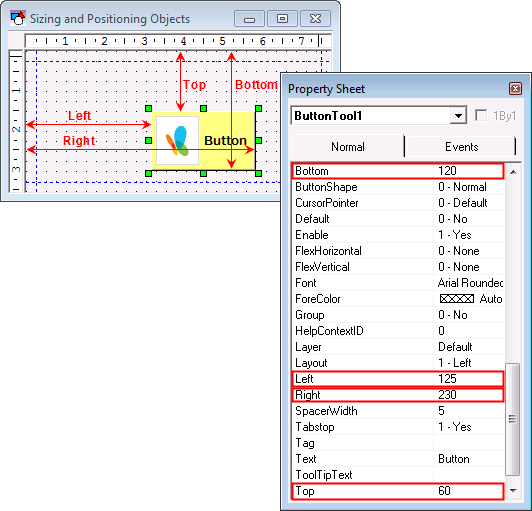
Task: Click the property list scrollbar thumb
Action: pyautogui.click(x=513, y=419)
